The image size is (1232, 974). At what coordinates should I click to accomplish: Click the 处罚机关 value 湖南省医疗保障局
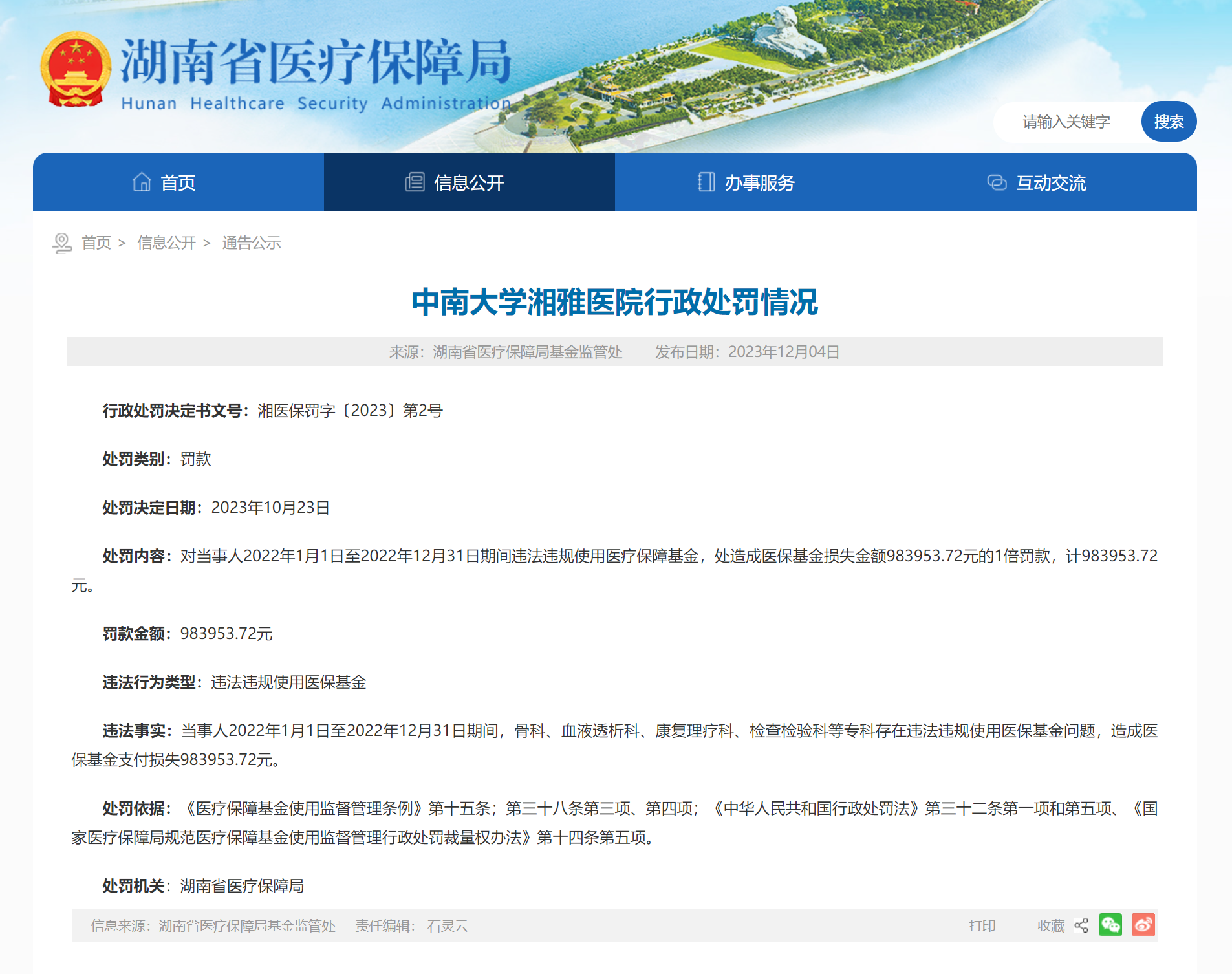pyautogui.click(x=243, y=886)
